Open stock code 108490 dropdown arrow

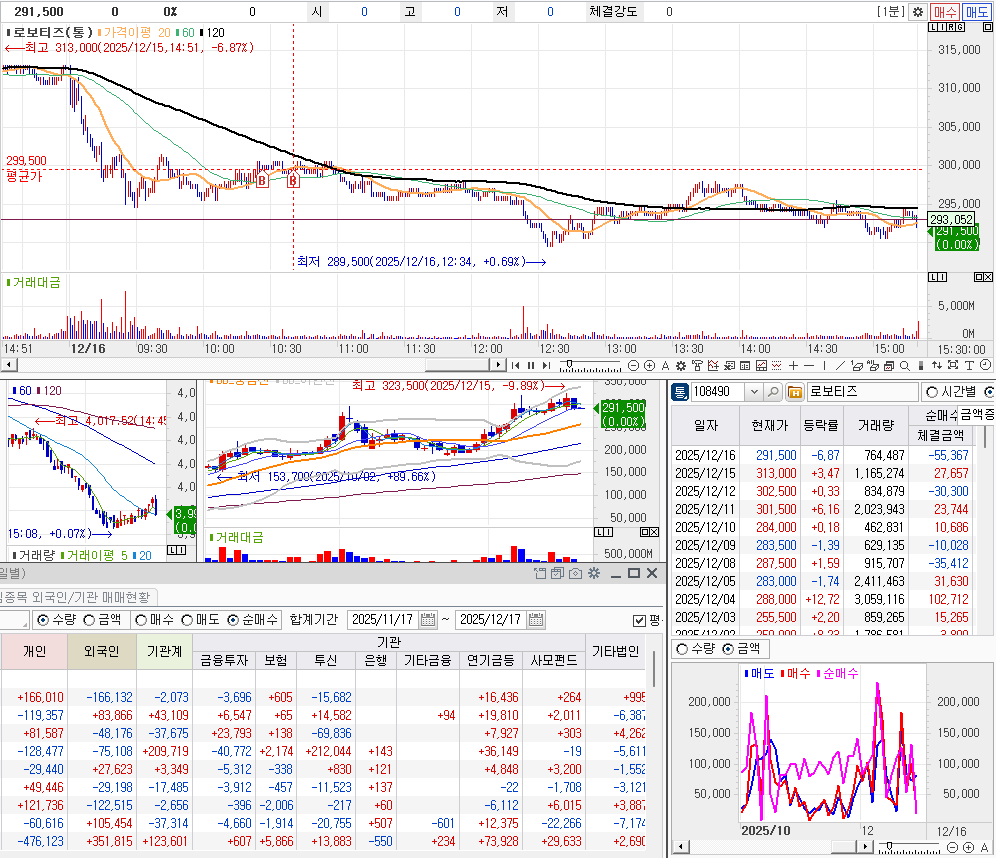tap(754, 392)
